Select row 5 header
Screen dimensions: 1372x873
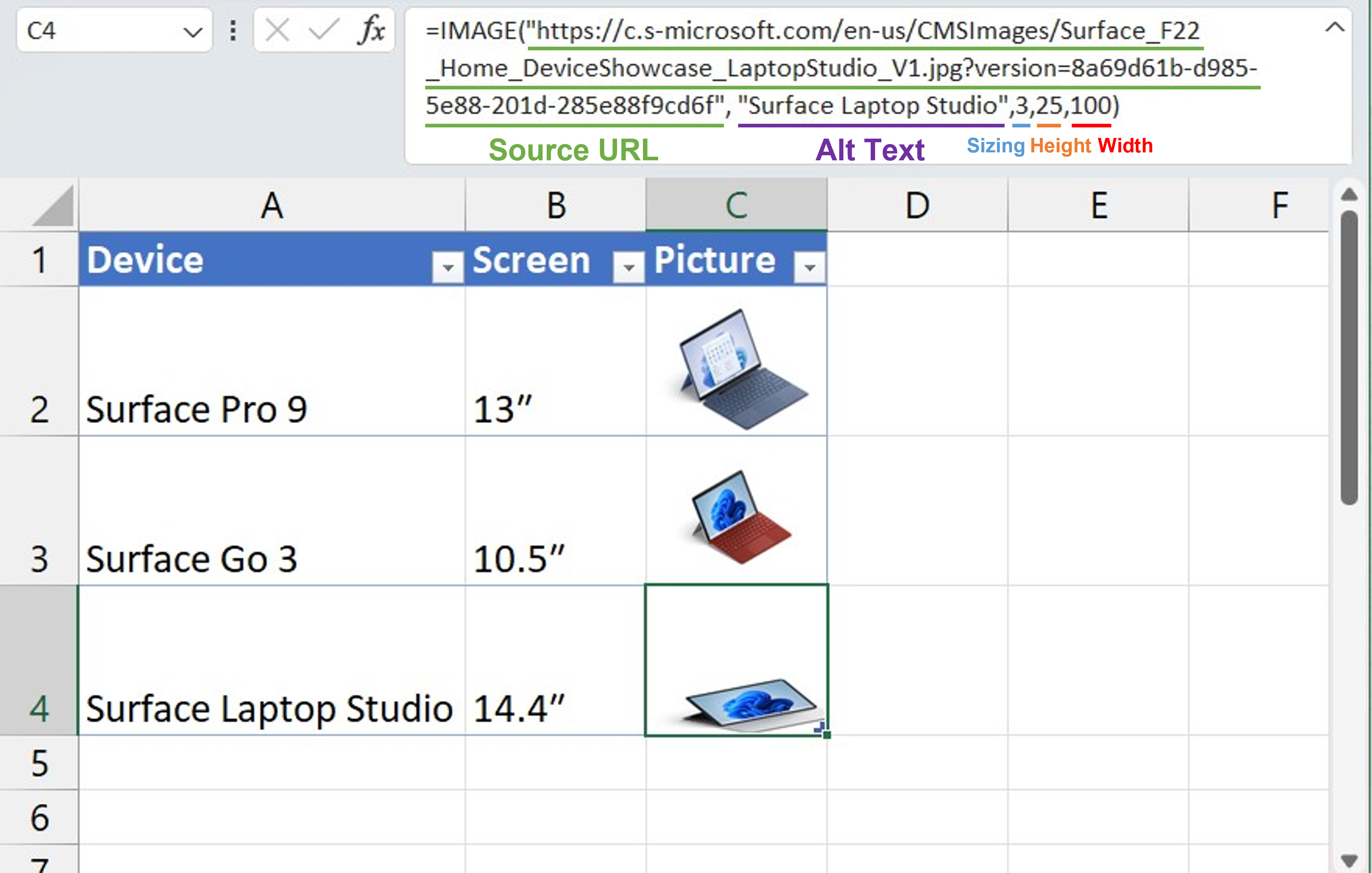pos(39,763)
